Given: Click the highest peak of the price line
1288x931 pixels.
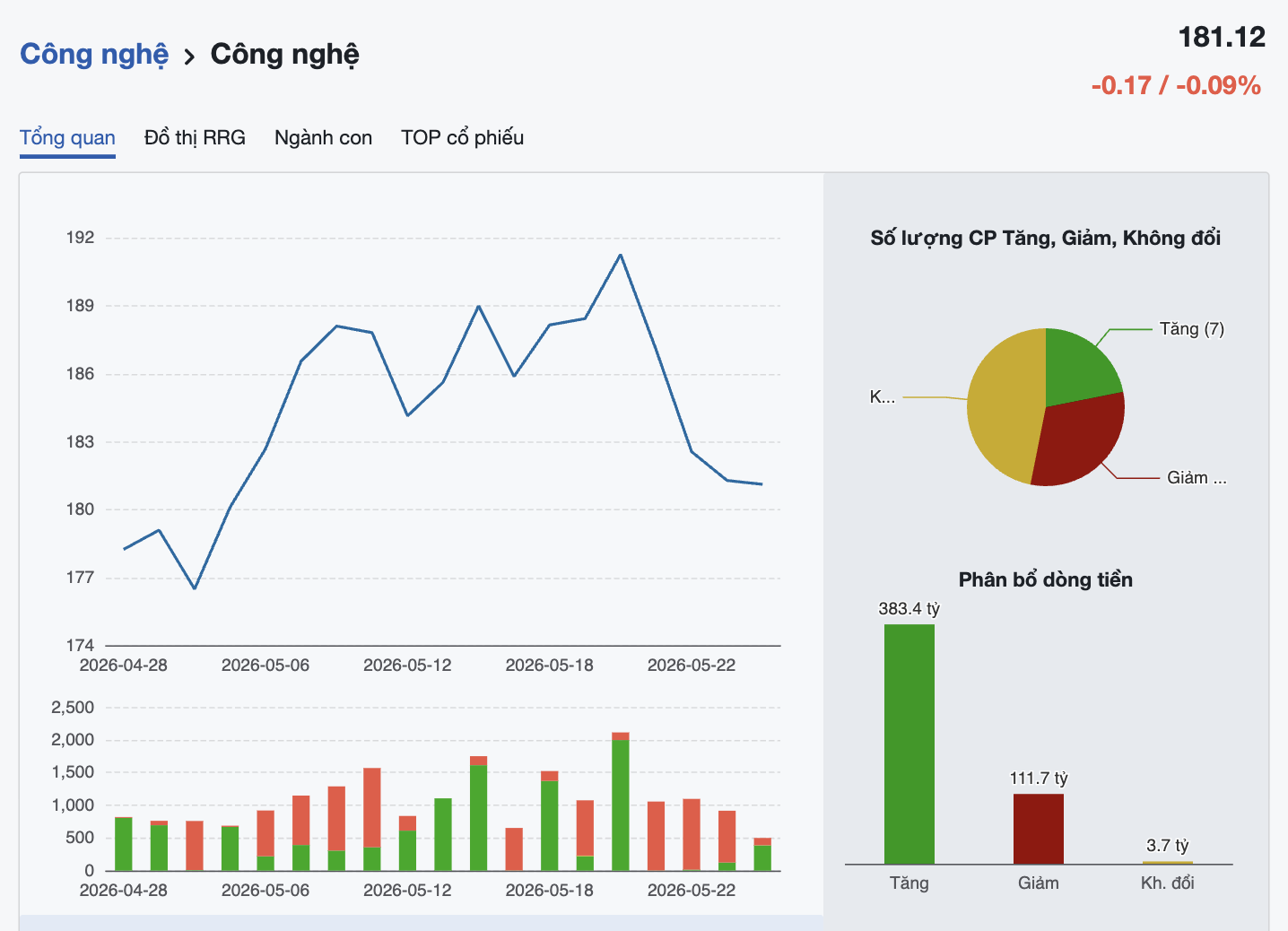Looking at the screenshot, I should pyautogui.click(x=621, y=255).
